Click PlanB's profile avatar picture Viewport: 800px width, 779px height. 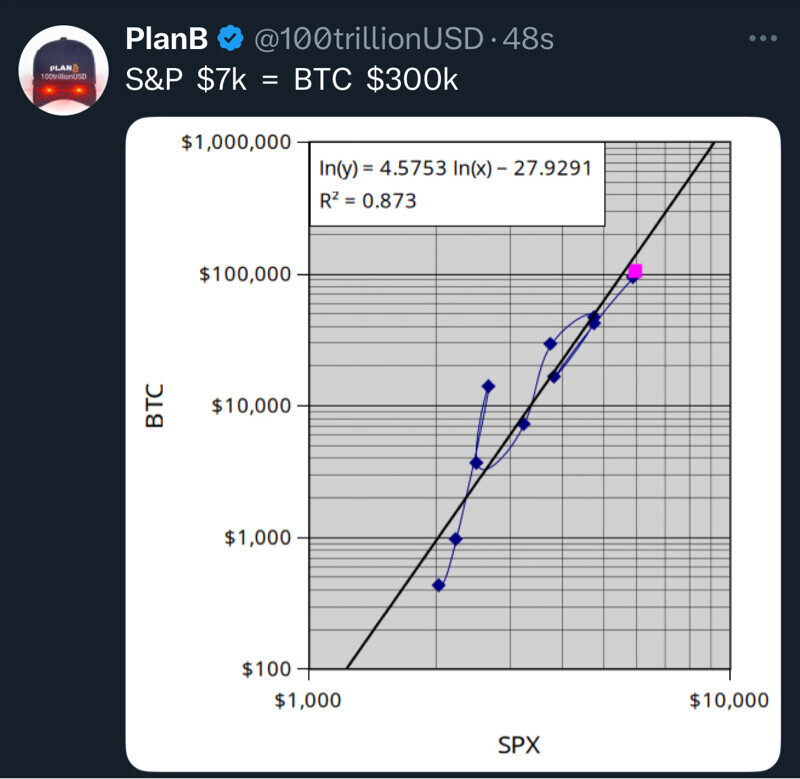(64, 70)
